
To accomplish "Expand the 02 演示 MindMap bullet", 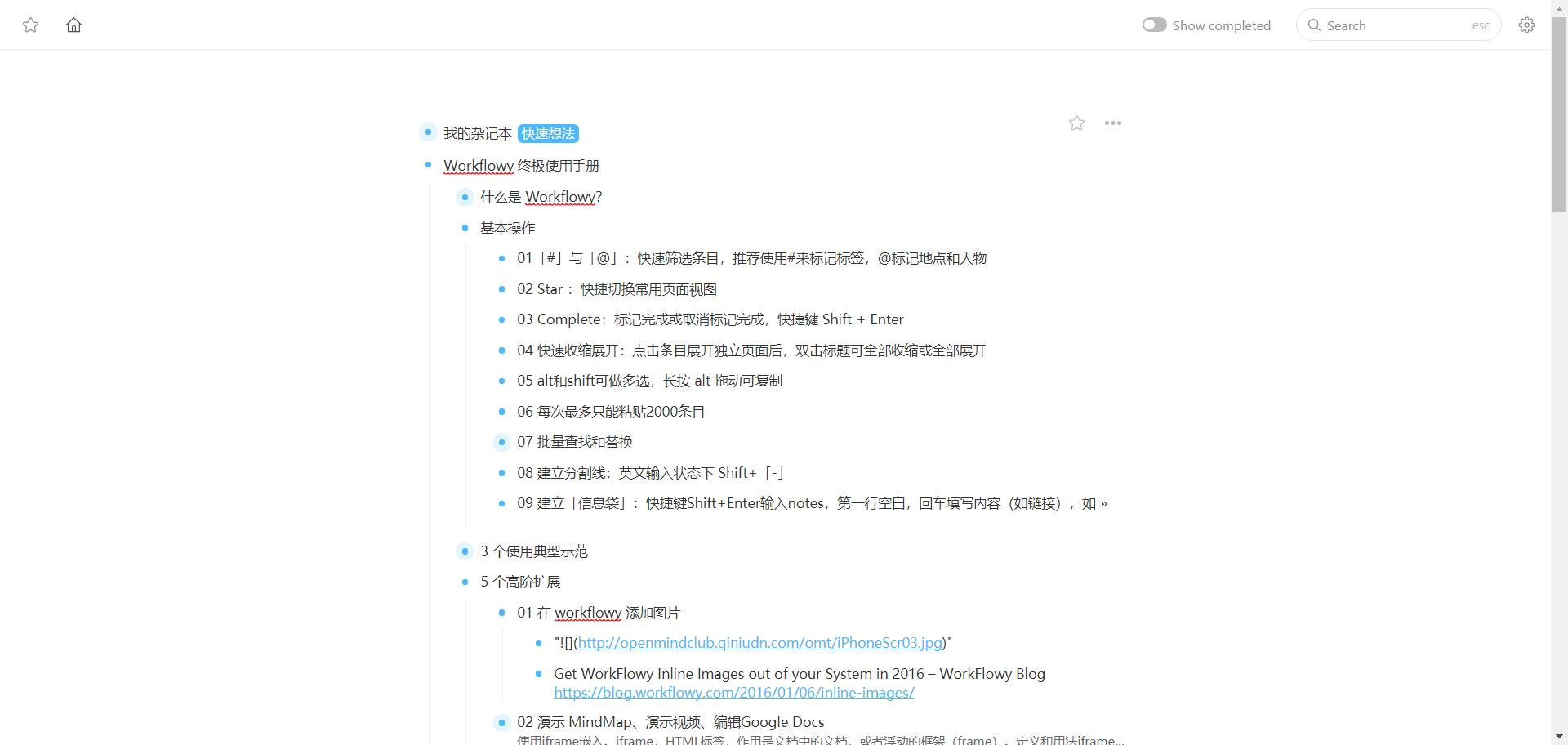I will click(x=501, y=722).
